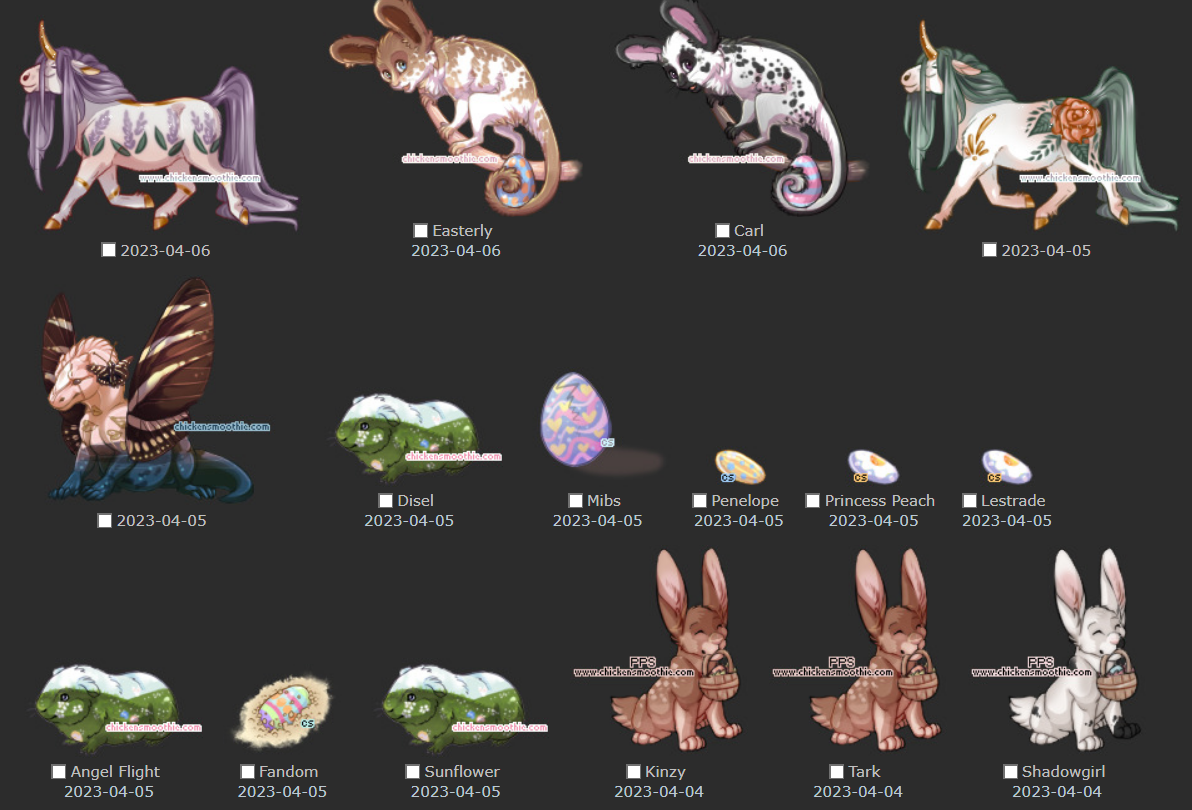Click the 2023-04-06 date under Carl
This screenshot has height=810, width=1192.
tap(743, 250)
